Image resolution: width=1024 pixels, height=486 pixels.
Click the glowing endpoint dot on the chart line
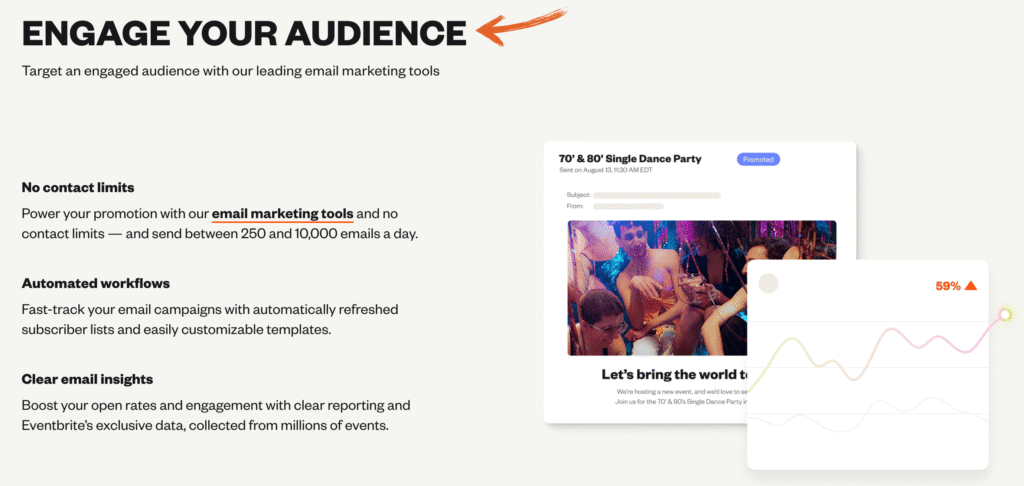(1005, 315)
